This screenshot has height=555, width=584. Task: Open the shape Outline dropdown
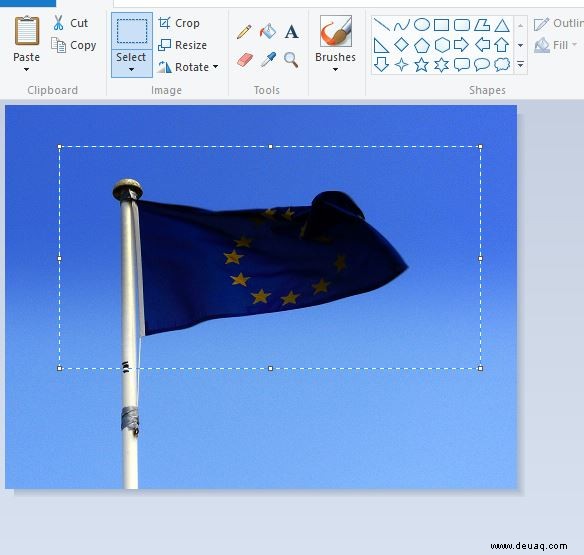click(558, 23)
